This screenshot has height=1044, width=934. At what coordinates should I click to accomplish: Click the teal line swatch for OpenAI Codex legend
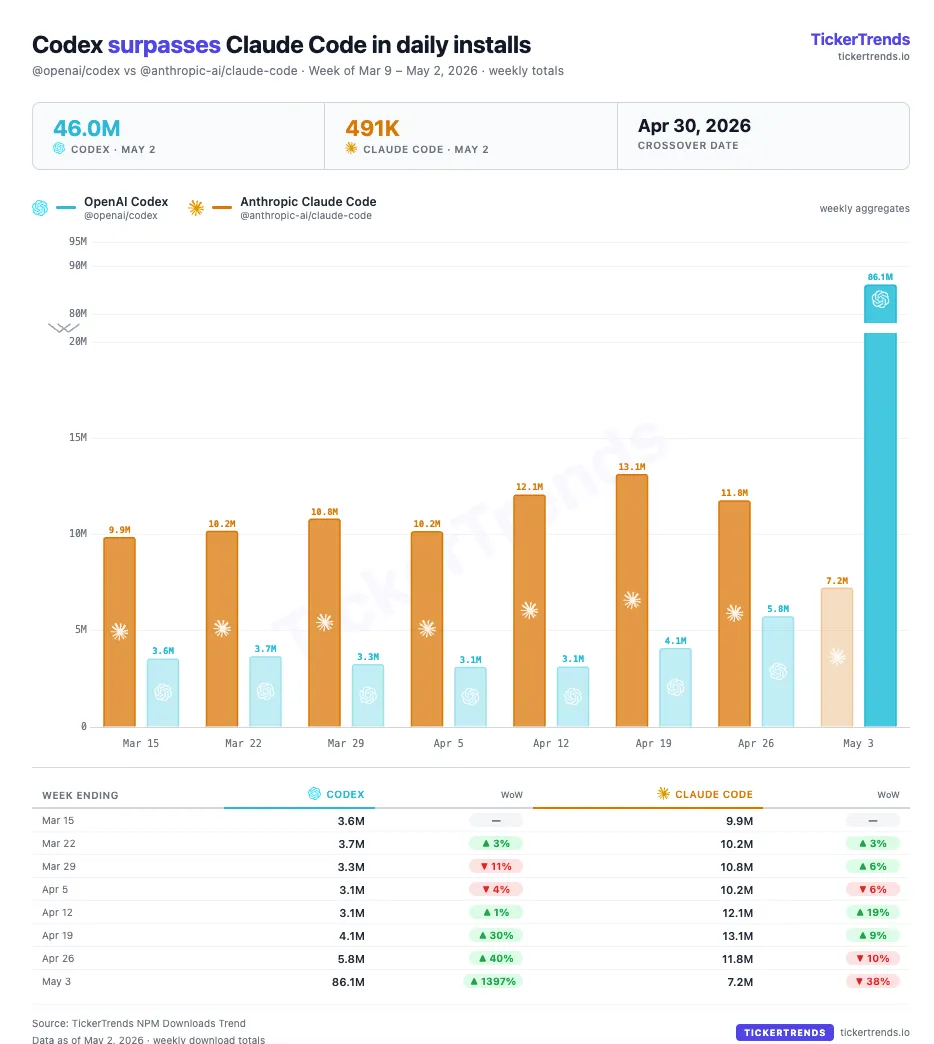(x=66, y=208)
